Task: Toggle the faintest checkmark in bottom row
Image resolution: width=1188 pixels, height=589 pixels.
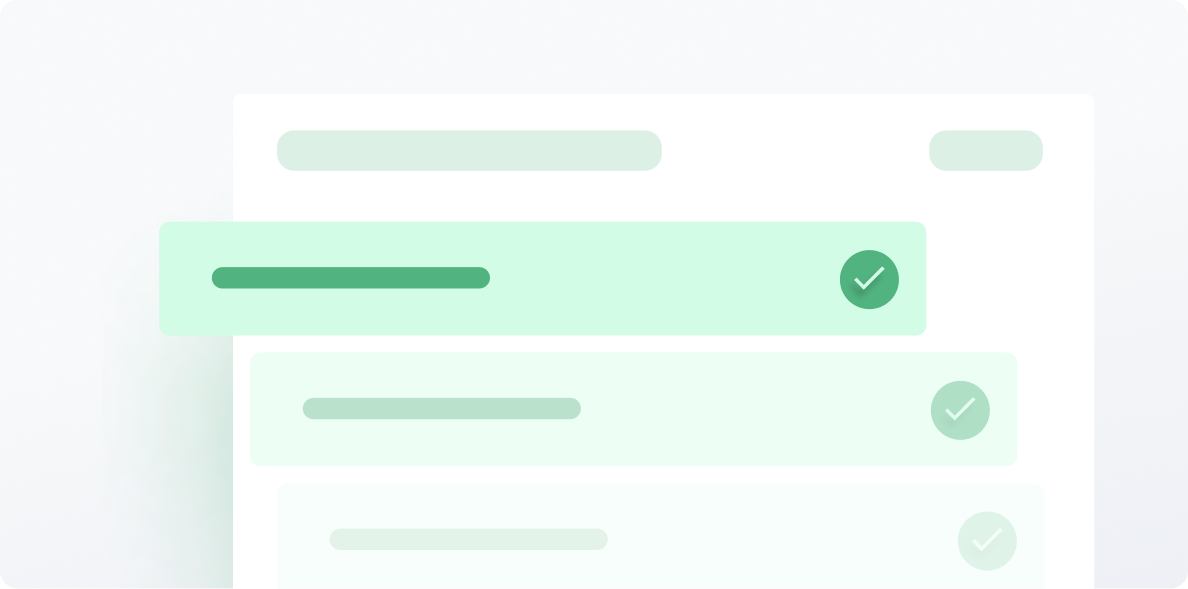Action: (x=987, y=541)
